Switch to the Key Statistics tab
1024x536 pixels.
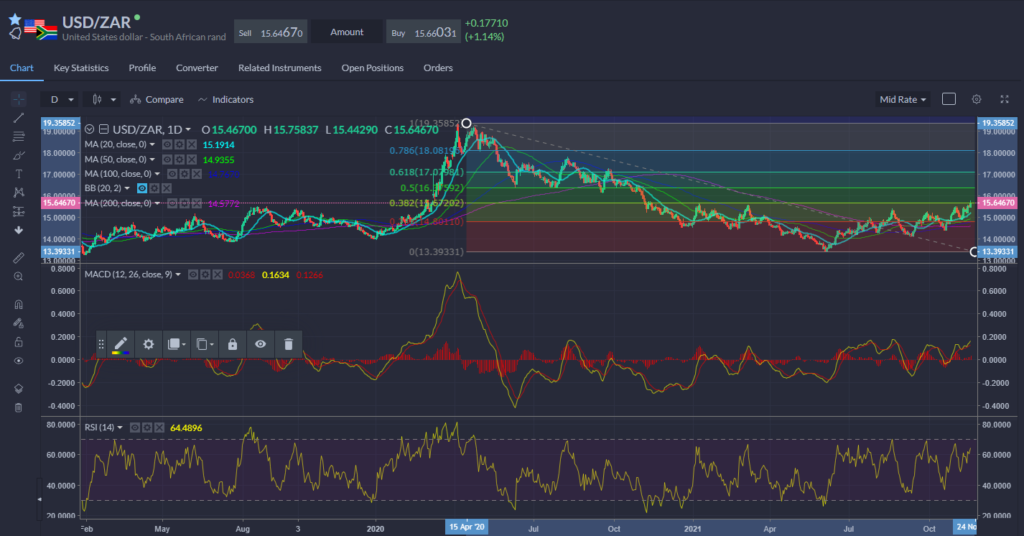pyautogui.click(x=81, y=68)
